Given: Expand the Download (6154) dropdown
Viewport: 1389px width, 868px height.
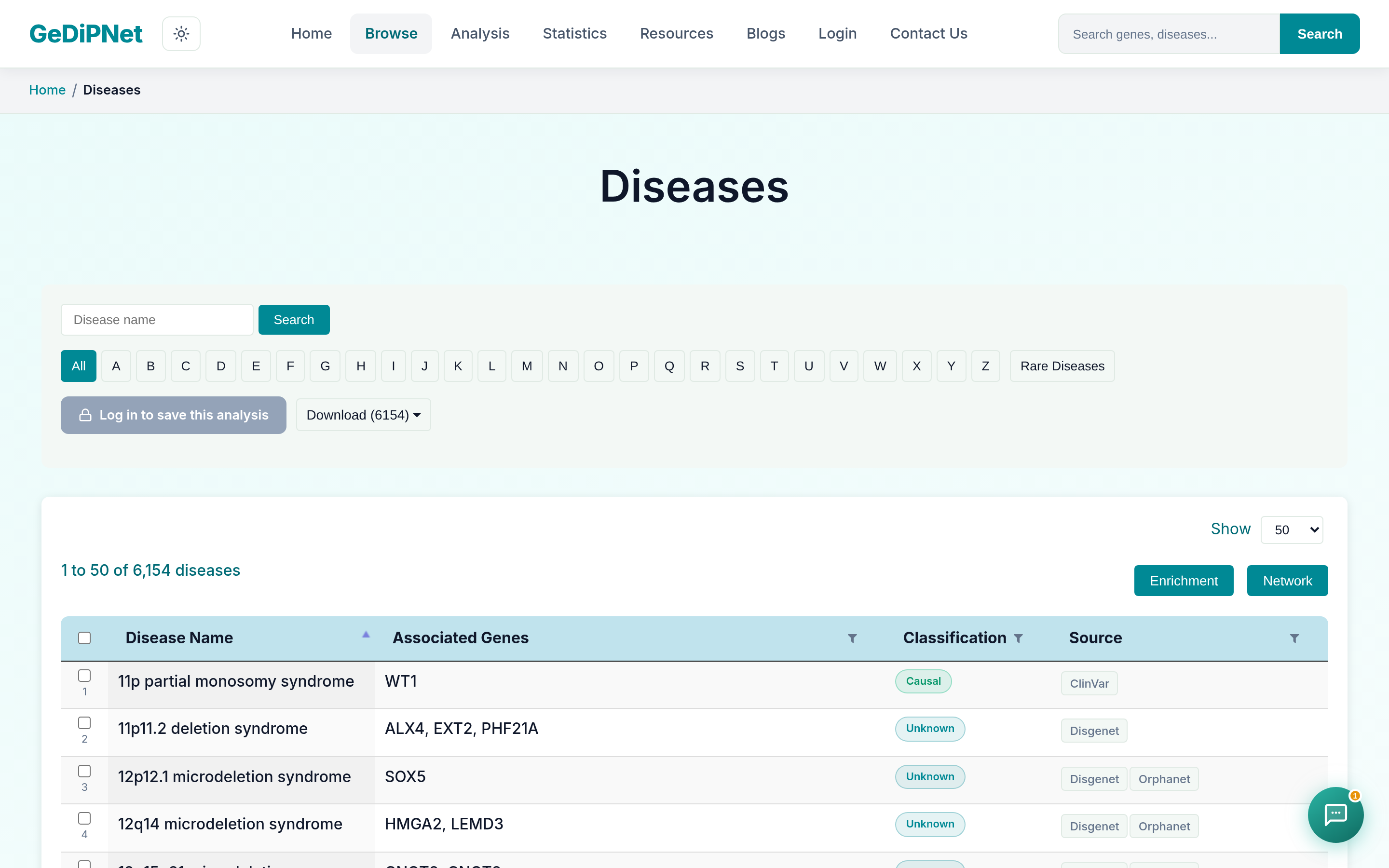Looking at the screenshot, I should coord(363,415).
